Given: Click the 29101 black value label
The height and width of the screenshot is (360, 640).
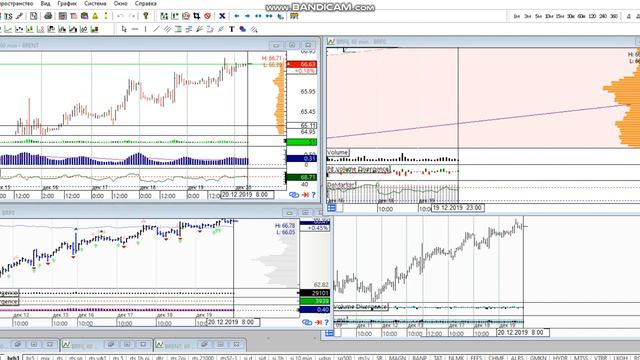Looking at the screenshot, I should (x=315, y=293).
